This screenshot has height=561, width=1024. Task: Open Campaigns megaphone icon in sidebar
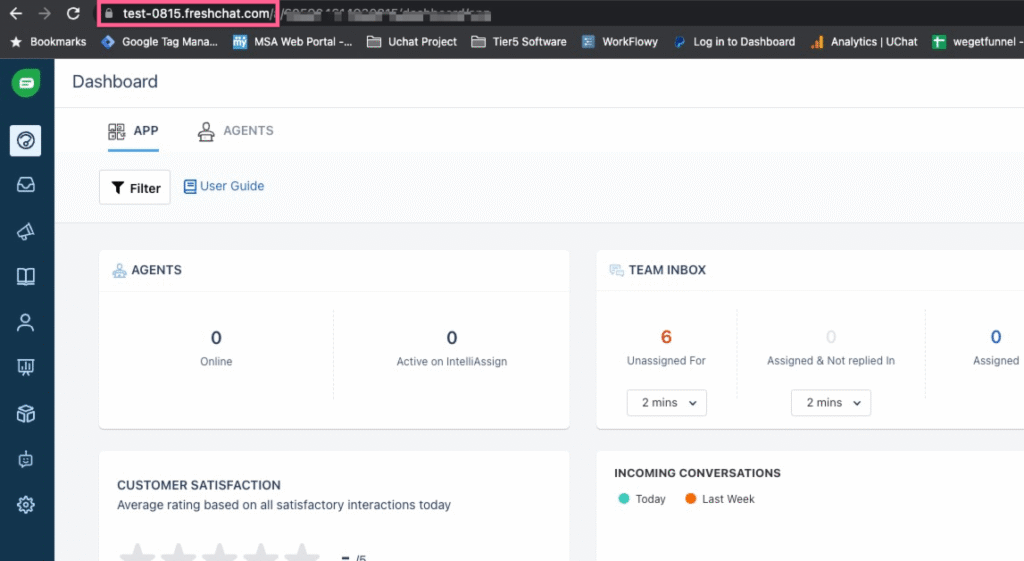(x=26, y=231)
